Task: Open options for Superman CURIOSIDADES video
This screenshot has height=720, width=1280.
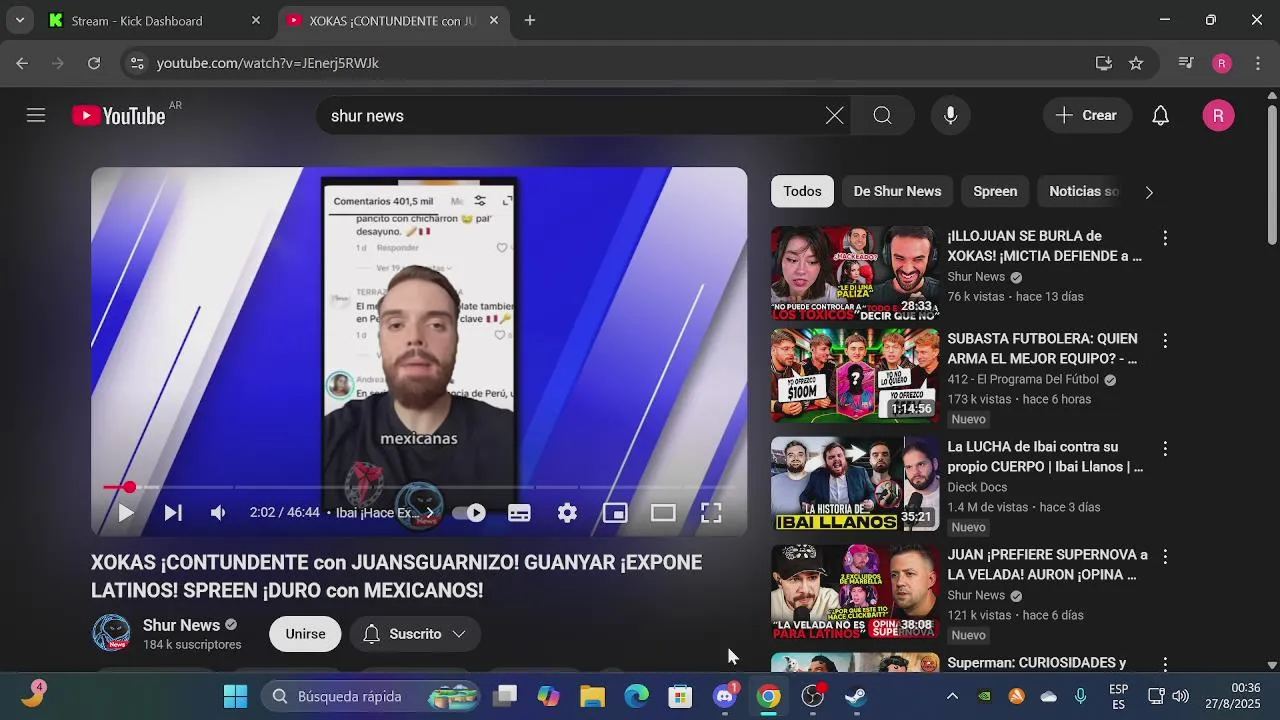Action: tap(1165, 664)
